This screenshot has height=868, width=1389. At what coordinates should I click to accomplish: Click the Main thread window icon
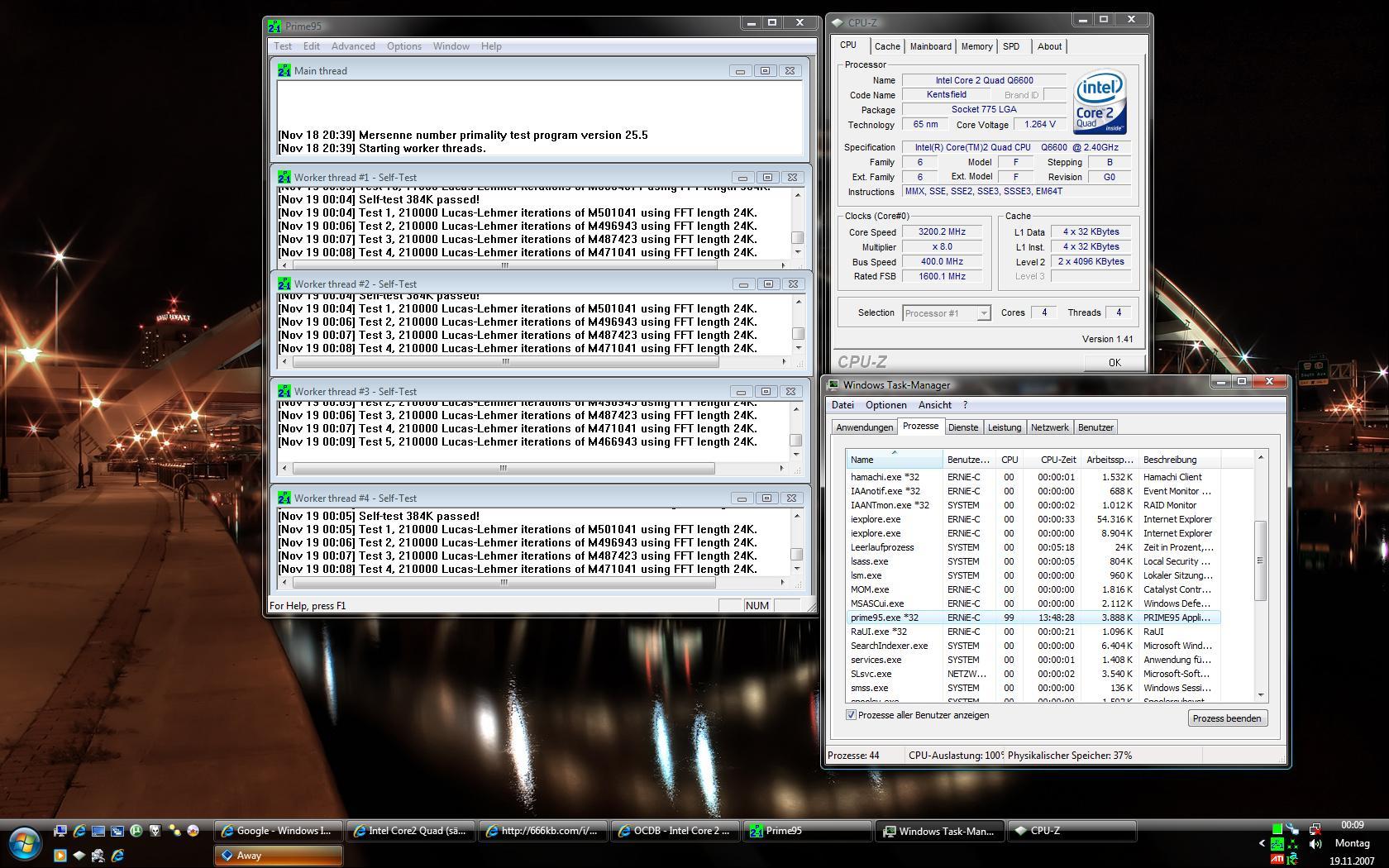[x=284, y=70]
